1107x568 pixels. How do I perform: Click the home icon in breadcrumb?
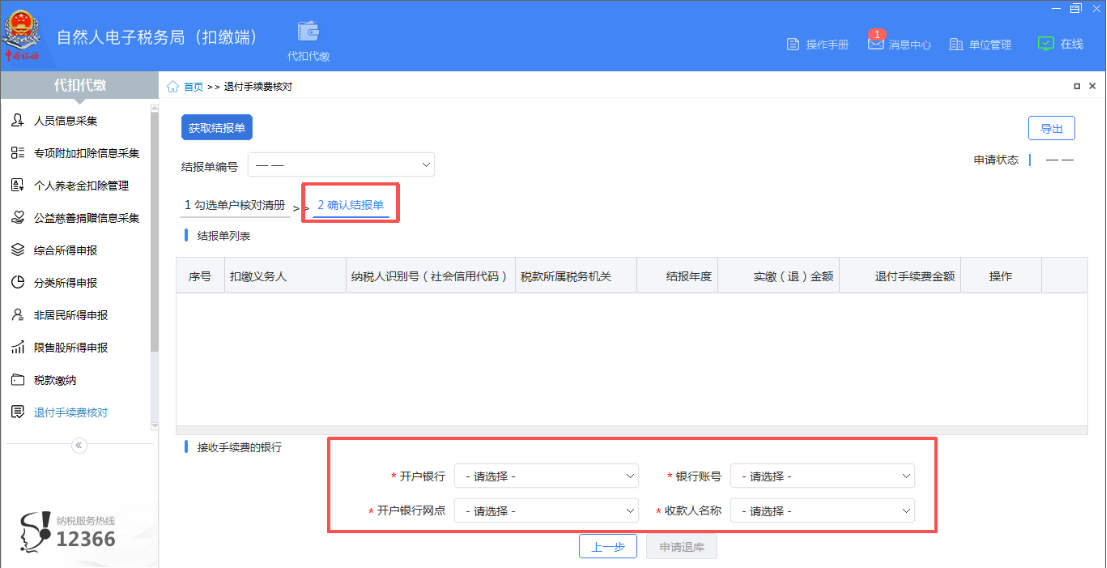click(172, 87)
